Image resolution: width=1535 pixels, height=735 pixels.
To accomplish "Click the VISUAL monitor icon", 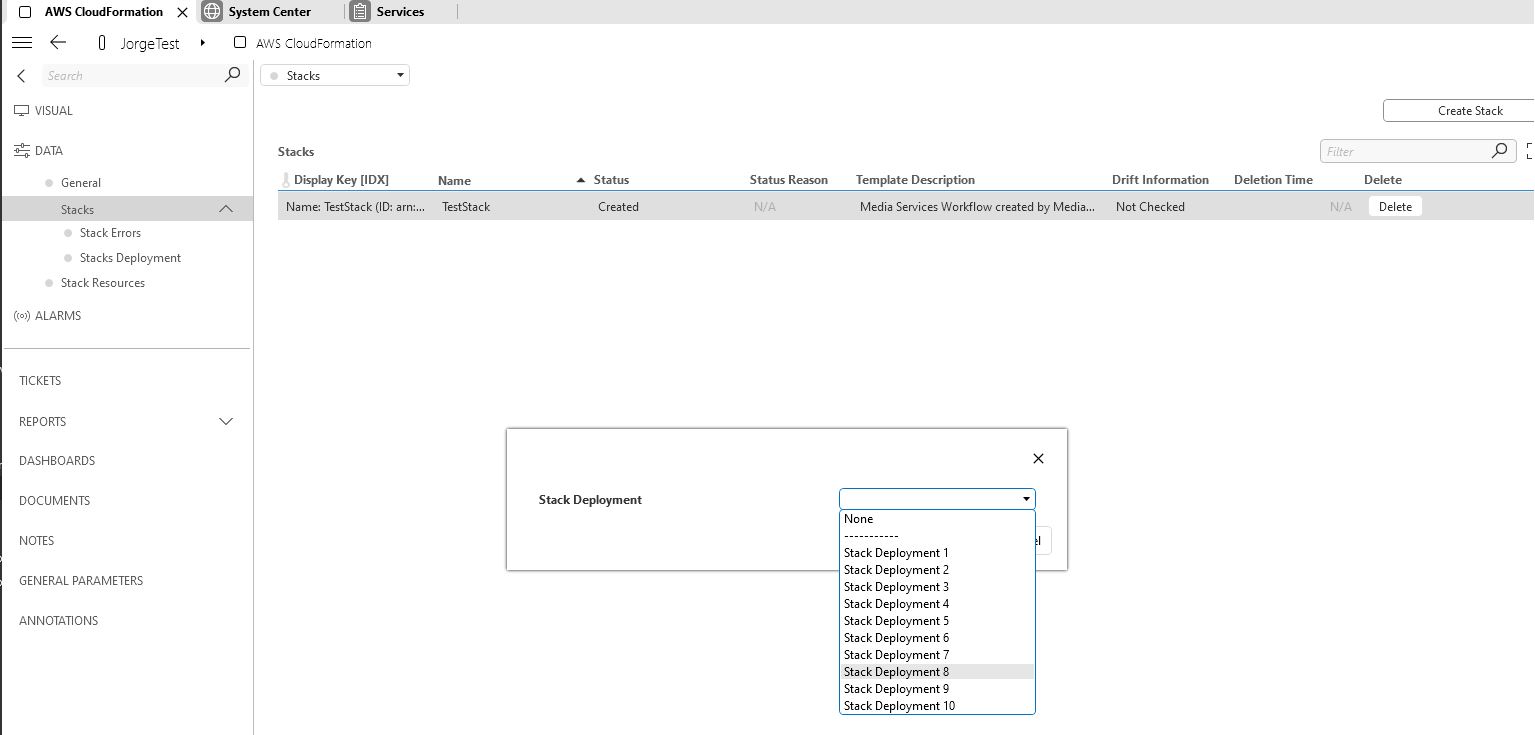I will tap(21, 111).
